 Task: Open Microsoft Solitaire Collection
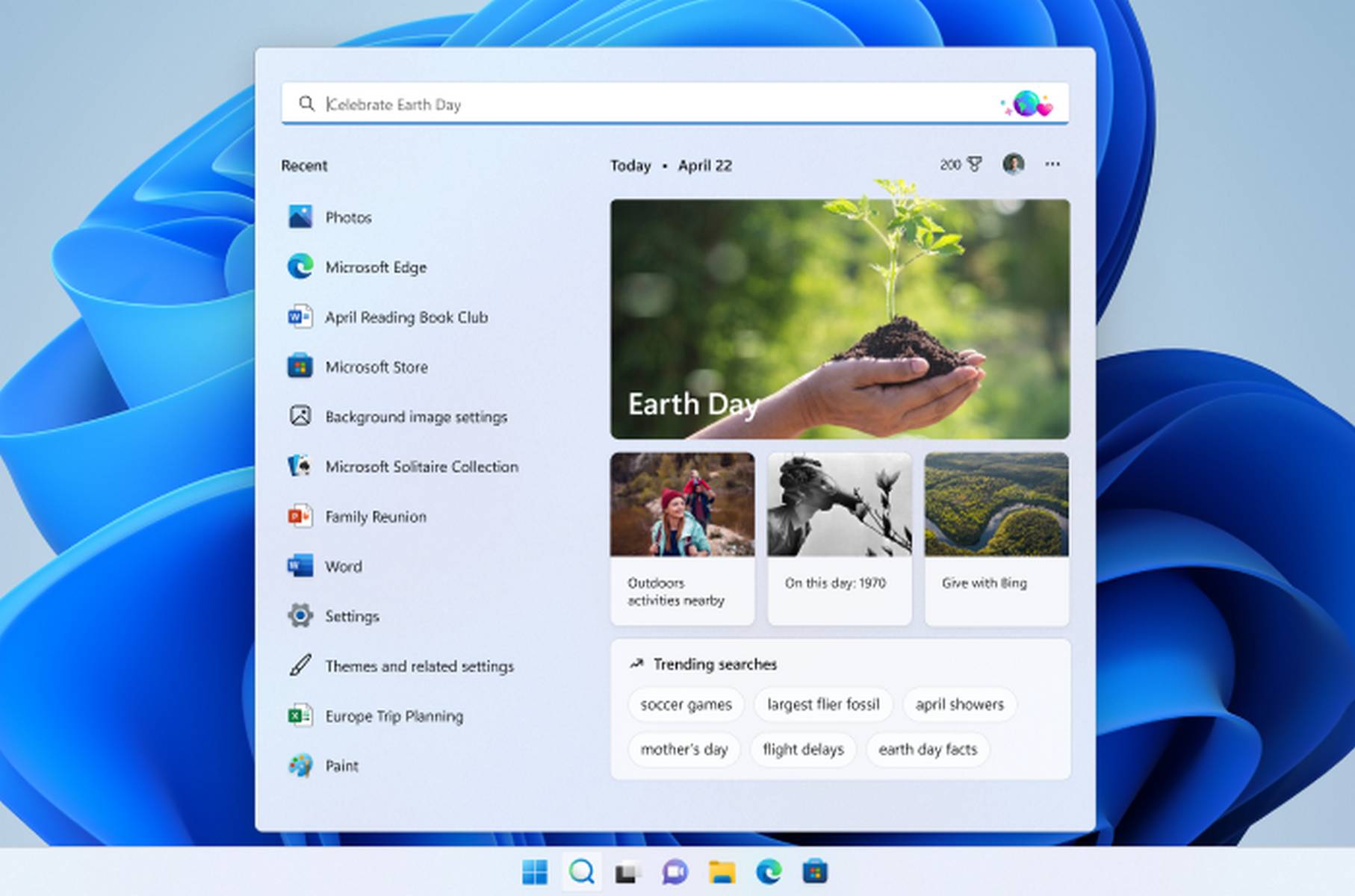pyautogui.click(x=421, y=467)
